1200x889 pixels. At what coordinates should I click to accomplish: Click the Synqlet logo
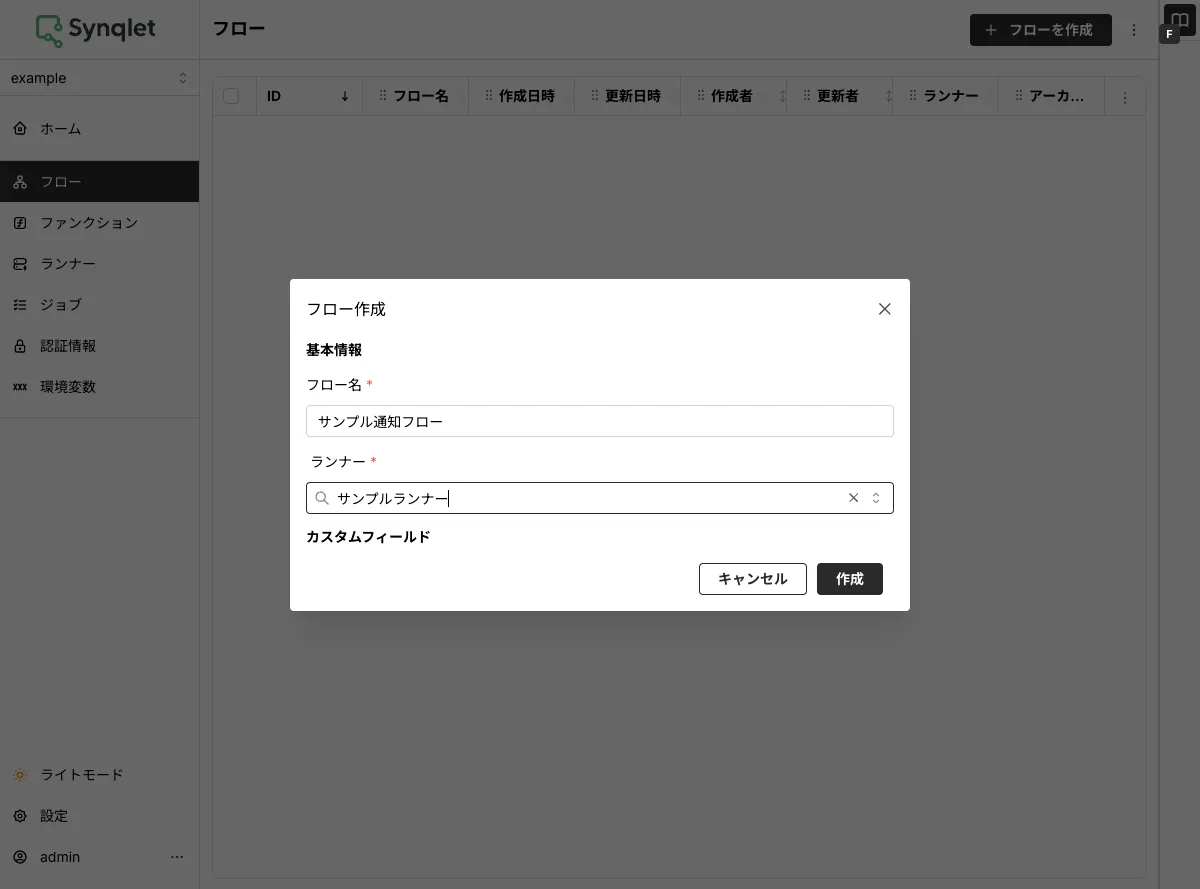click(x=96, y=30)
